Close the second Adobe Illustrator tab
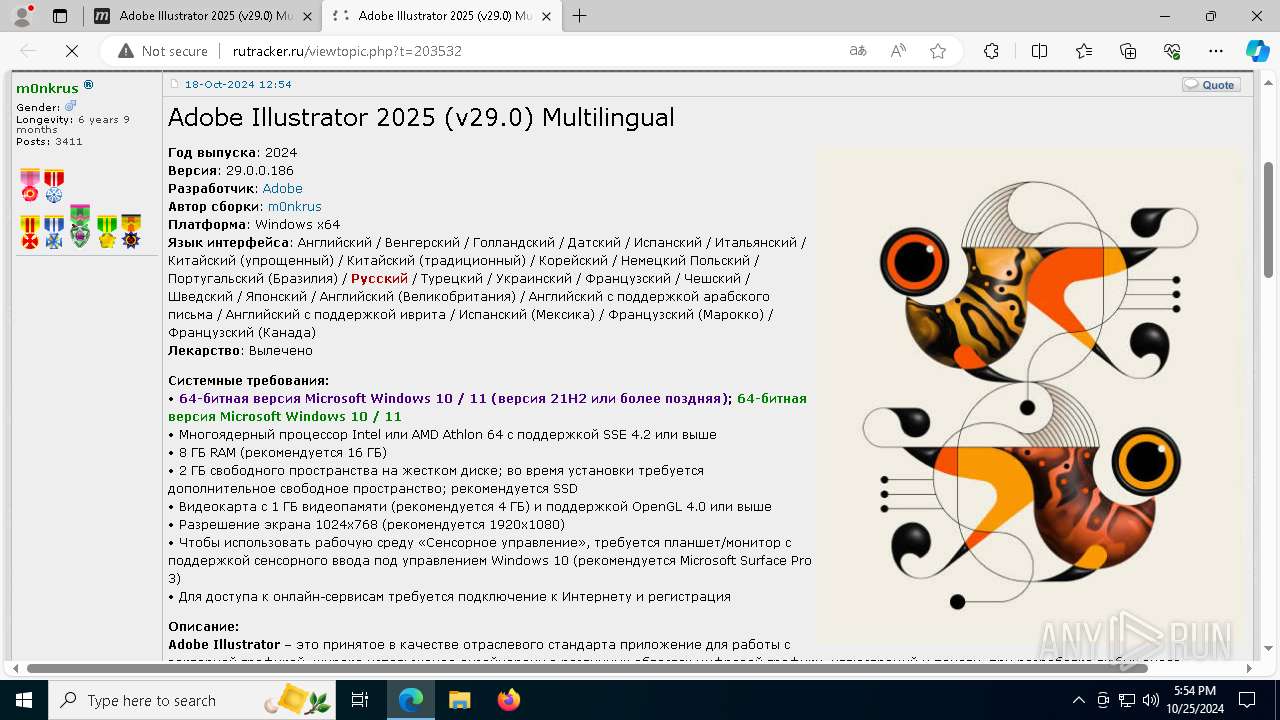This screenshot has width=1280, height=720. click(546, 16)
